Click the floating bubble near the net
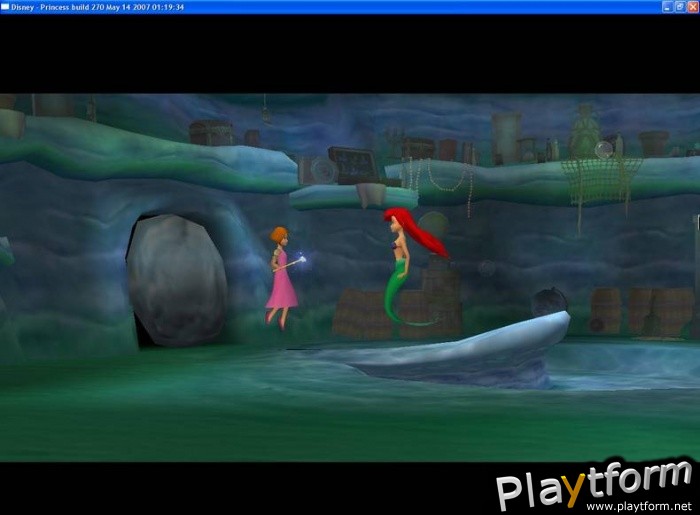700x515 pixels. [604, 150]
